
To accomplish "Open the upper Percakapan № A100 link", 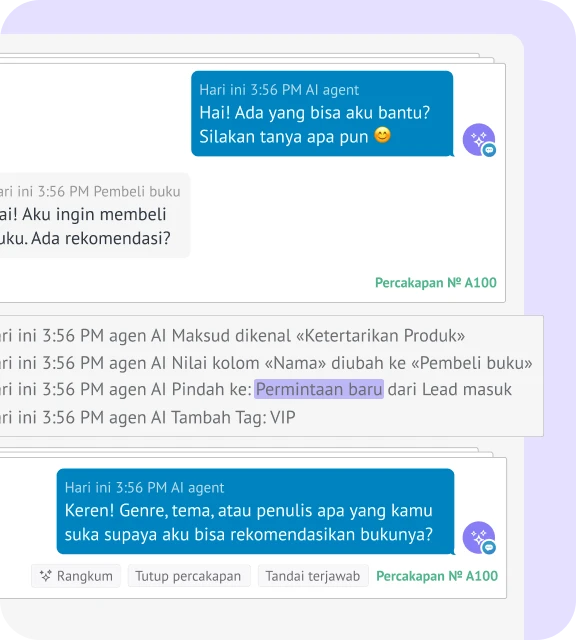I will [436, 282].
